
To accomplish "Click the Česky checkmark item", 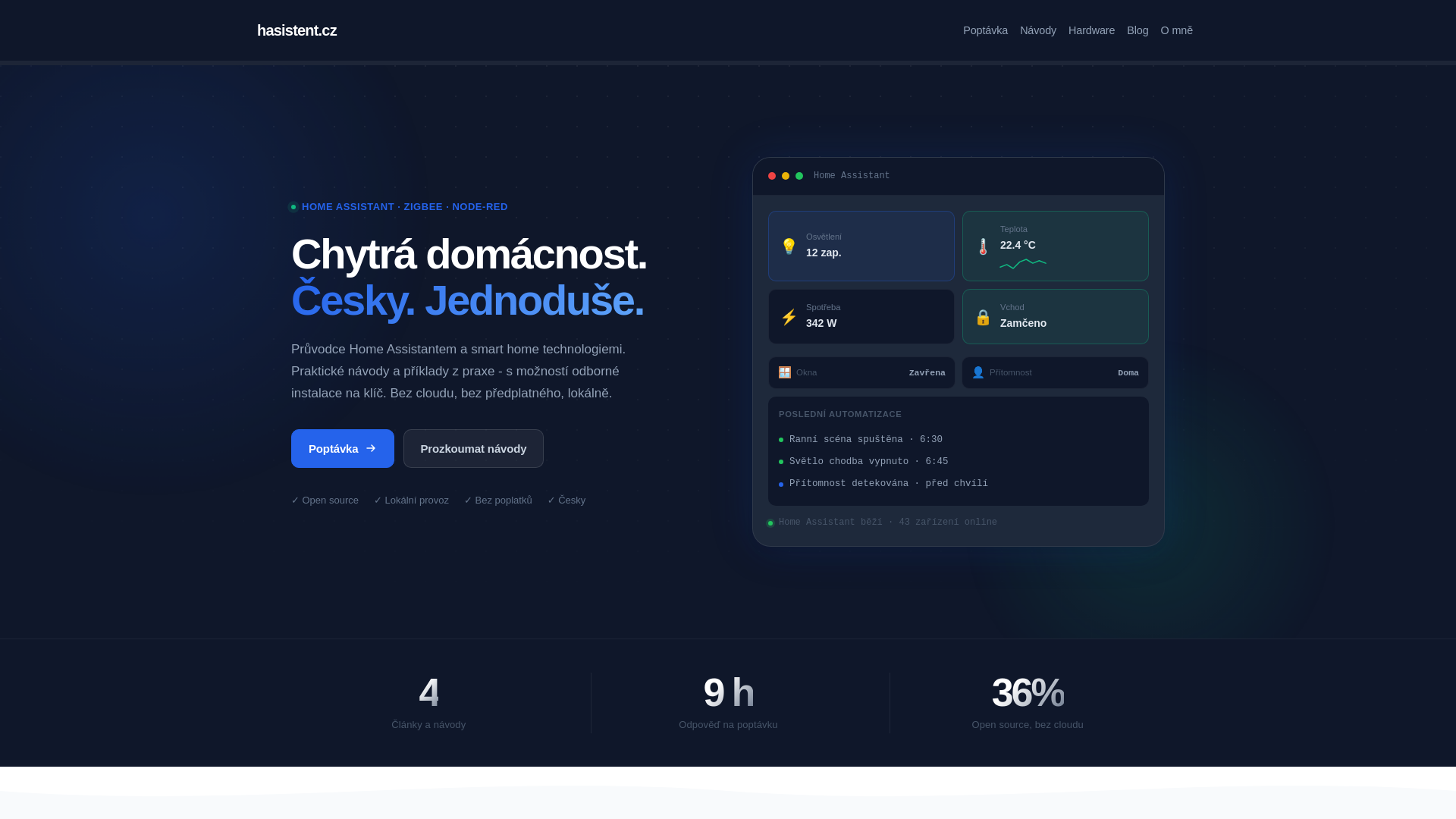I will coord(566,500).
